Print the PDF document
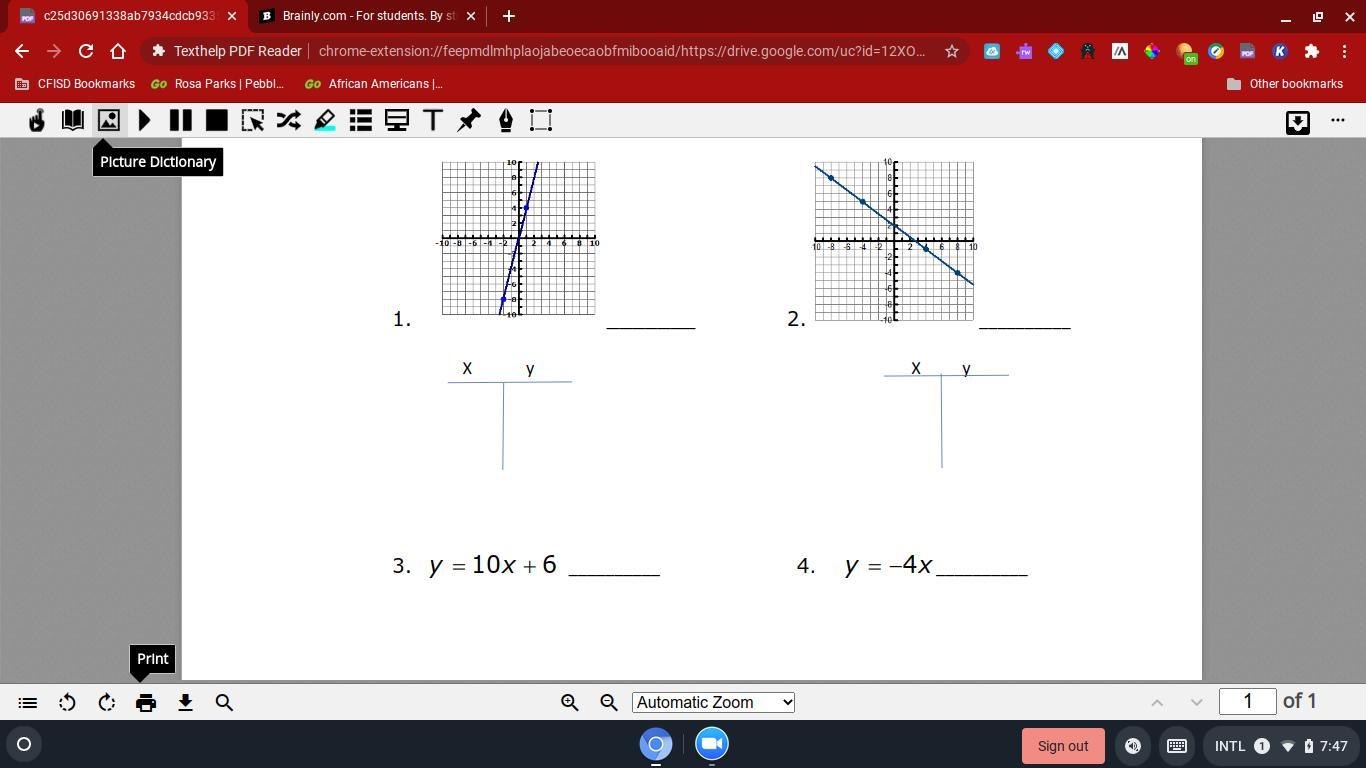The width and height of the screenshot is (1366, 768). click(146, 703)
